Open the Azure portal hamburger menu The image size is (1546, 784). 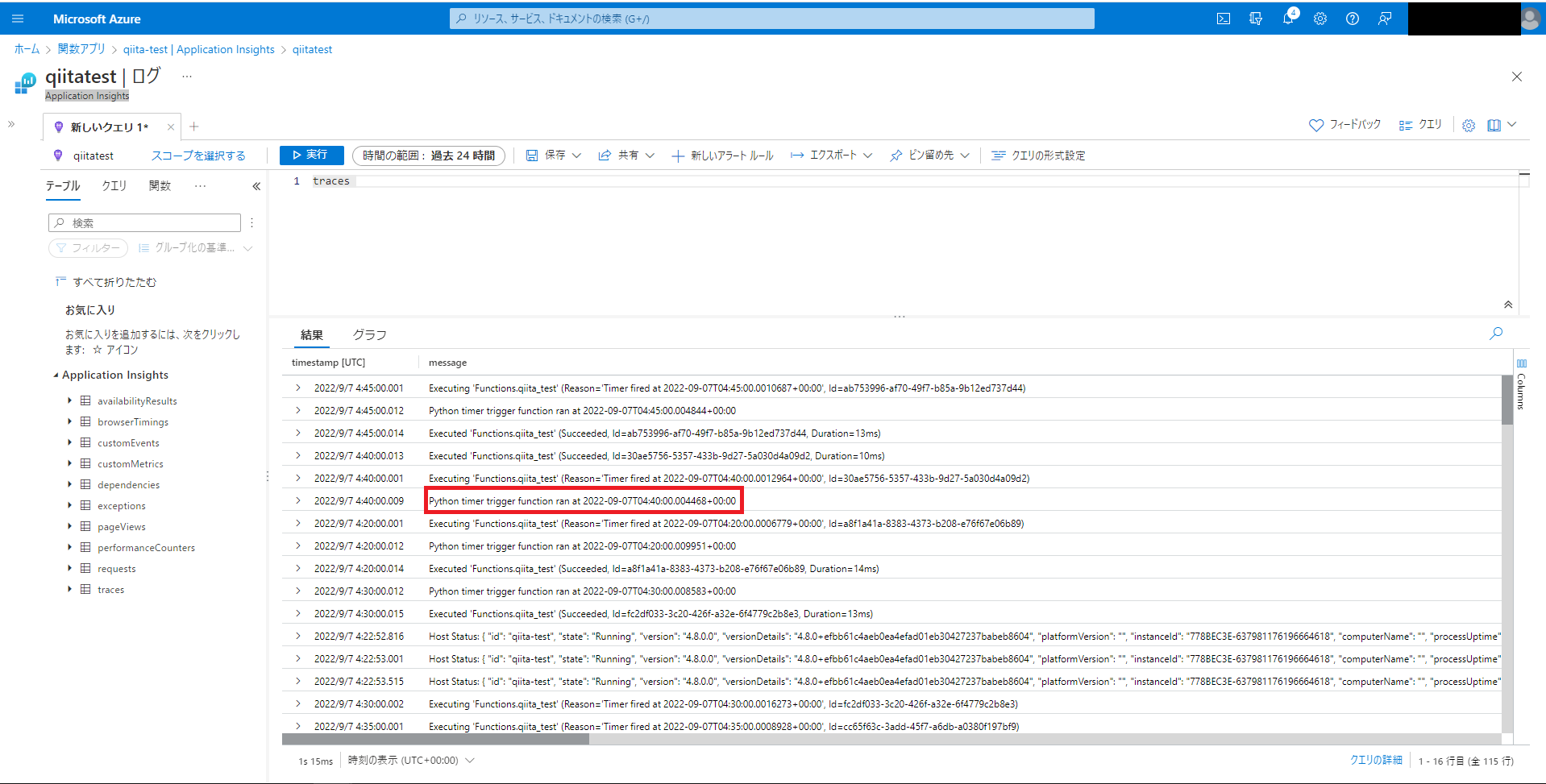tap(18, 19)
